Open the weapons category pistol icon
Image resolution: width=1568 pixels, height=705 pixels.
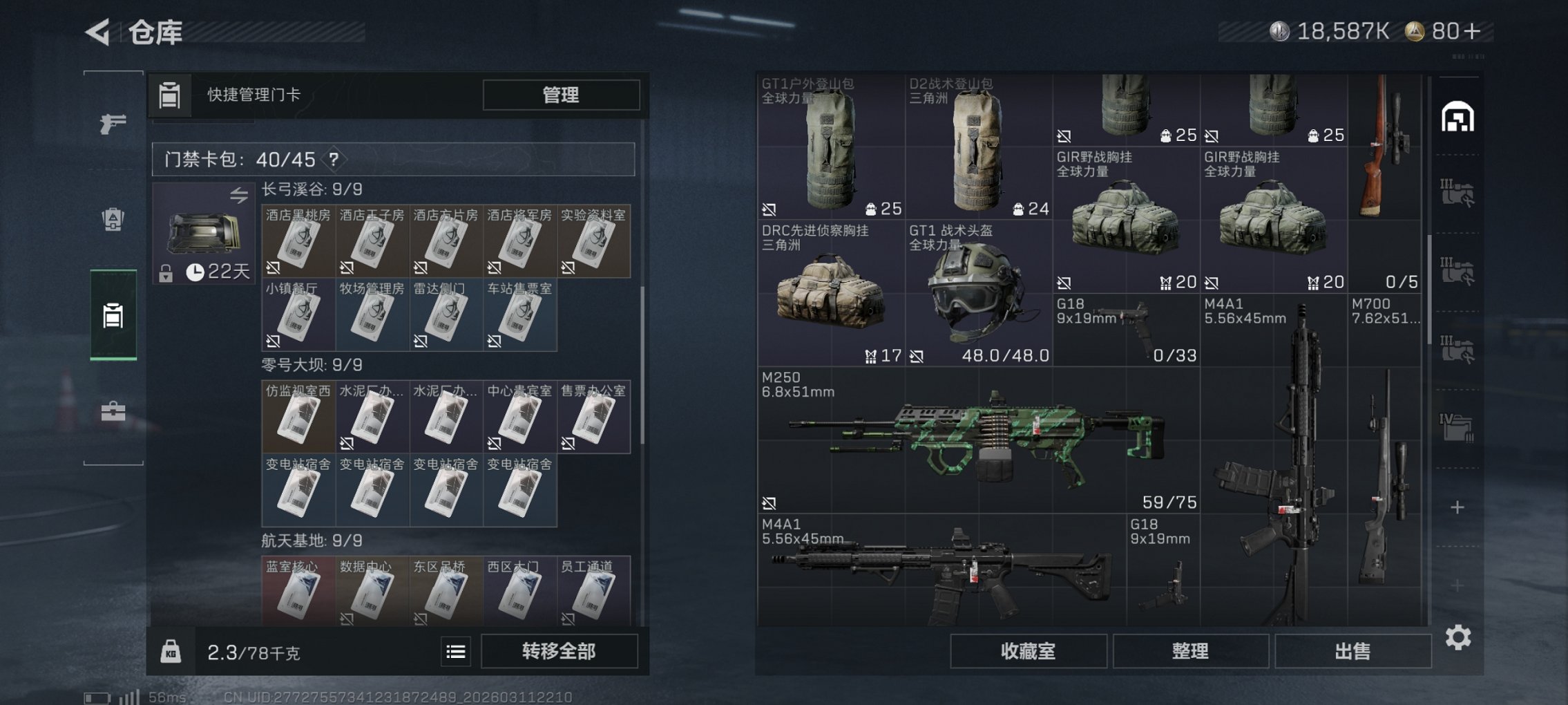113,124
